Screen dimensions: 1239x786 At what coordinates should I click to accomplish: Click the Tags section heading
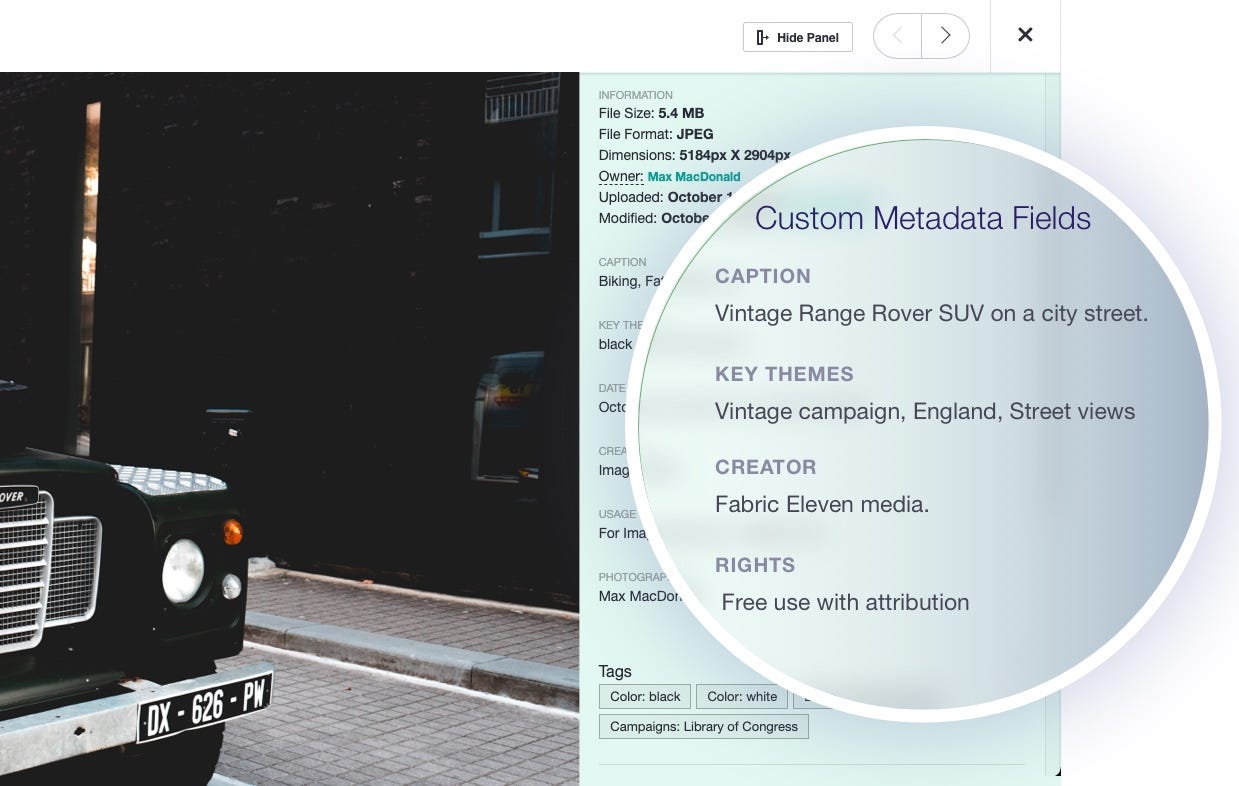tap(614, 671)
